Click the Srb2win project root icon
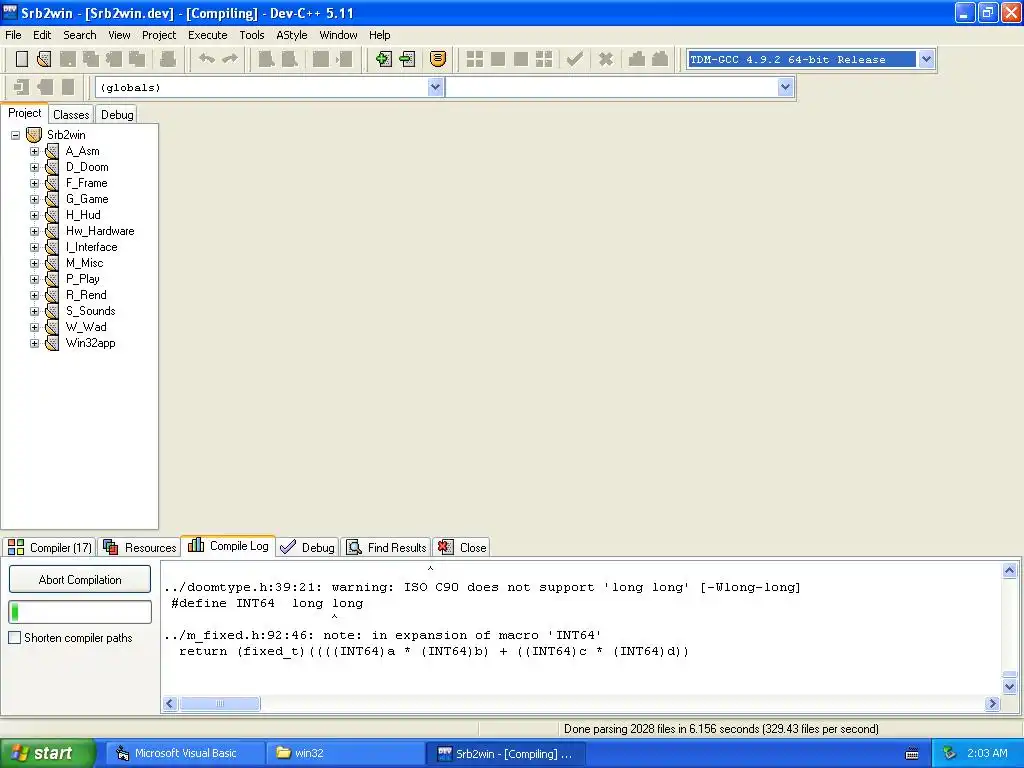 (34, 135)
